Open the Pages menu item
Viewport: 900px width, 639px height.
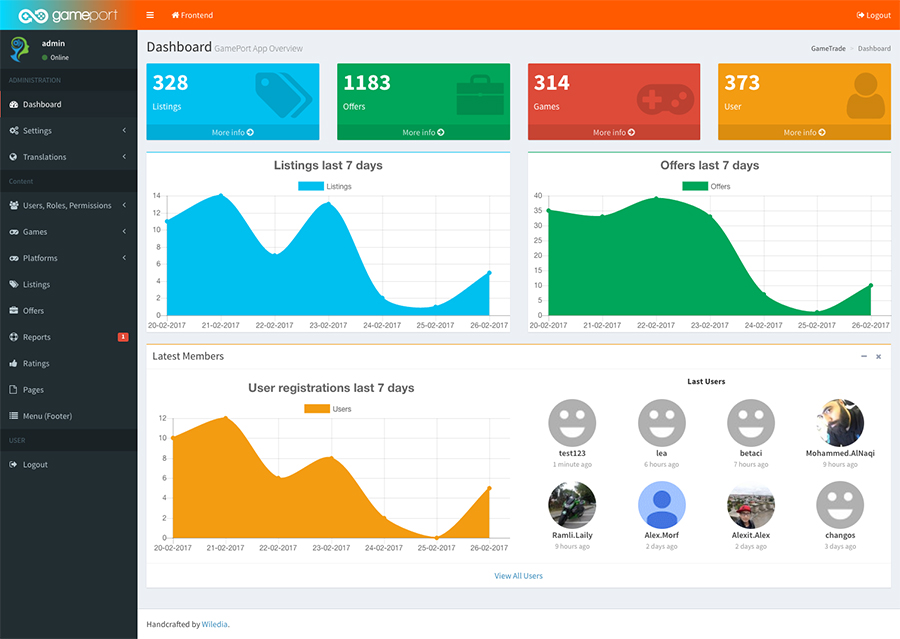point(68,390)
